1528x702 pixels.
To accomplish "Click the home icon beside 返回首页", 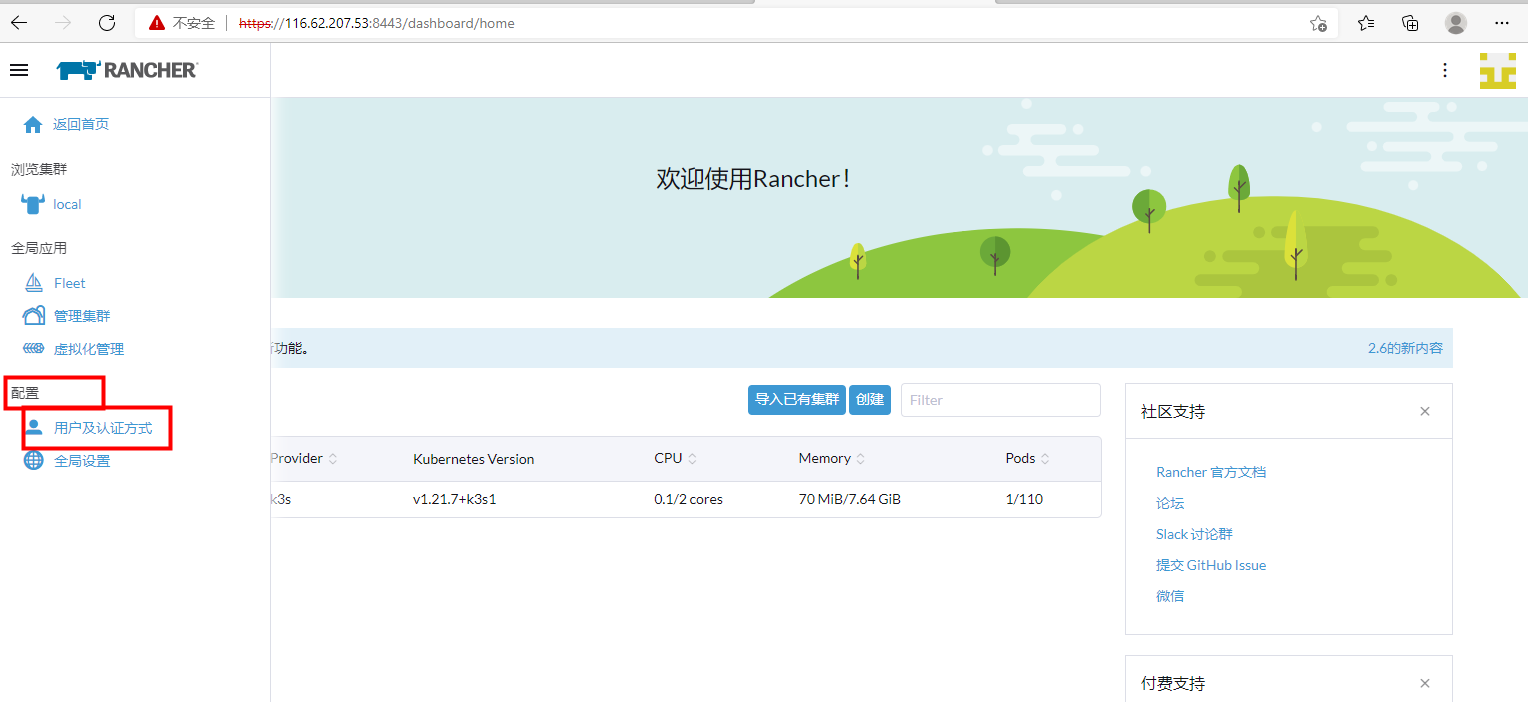I will [x=33, y=124].
